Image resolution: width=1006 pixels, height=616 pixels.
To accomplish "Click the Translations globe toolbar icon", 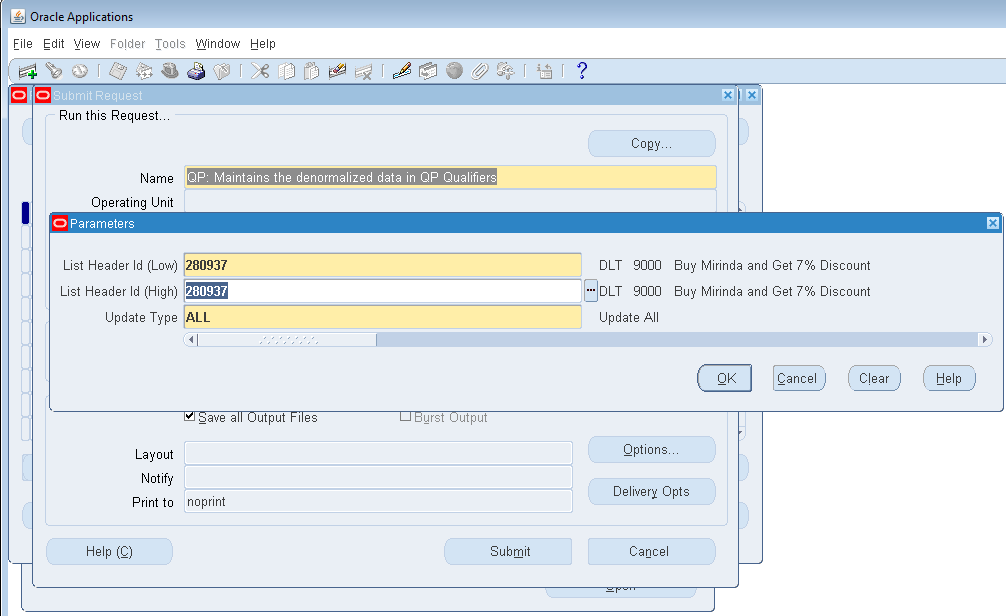I will (454, 71).
